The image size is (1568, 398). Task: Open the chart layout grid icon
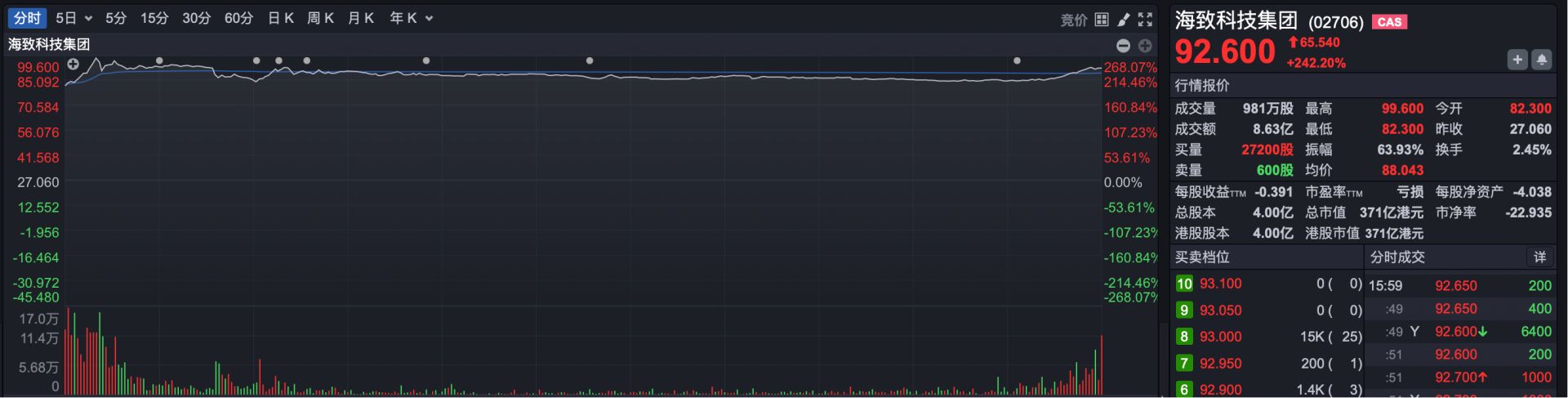click(1102, 19)
